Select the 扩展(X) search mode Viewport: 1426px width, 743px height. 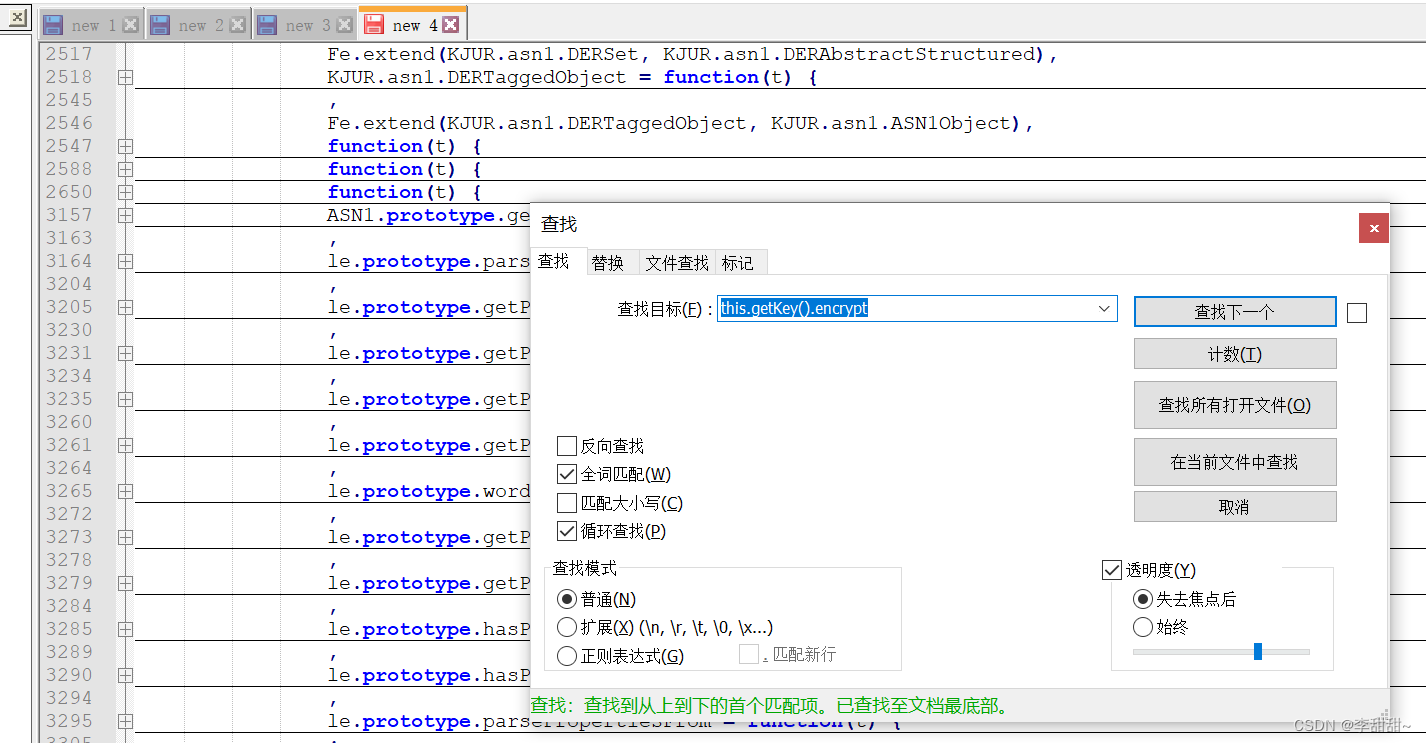[567, 627]
